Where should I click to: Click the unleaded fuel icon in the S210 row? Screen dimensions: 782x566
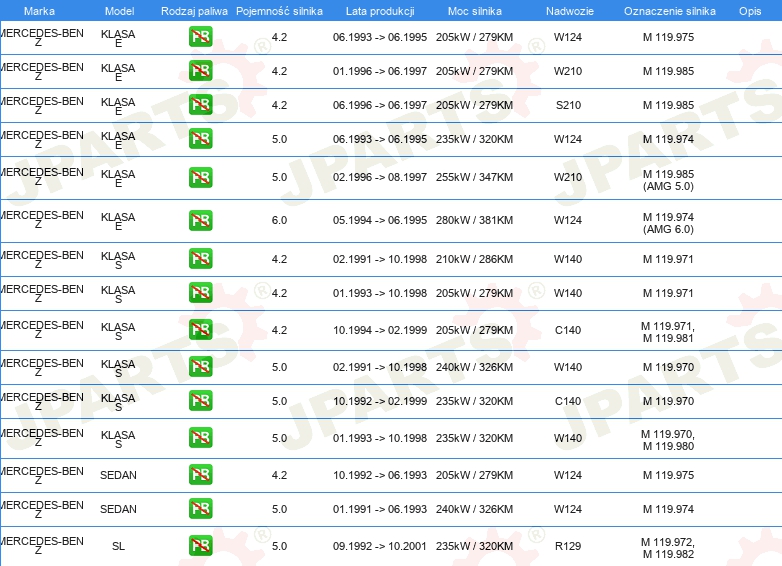200,105
